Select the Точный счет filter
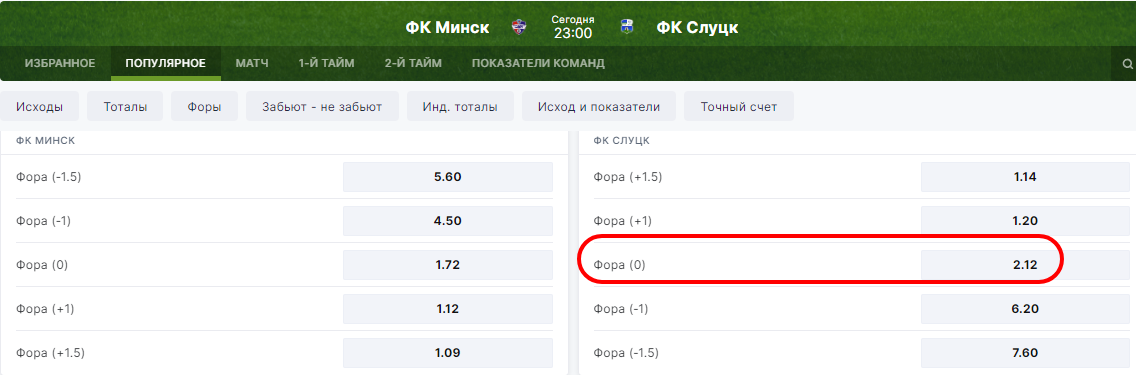The width and height of the screenshot is (1136, 375). click(x=739, y=106)
